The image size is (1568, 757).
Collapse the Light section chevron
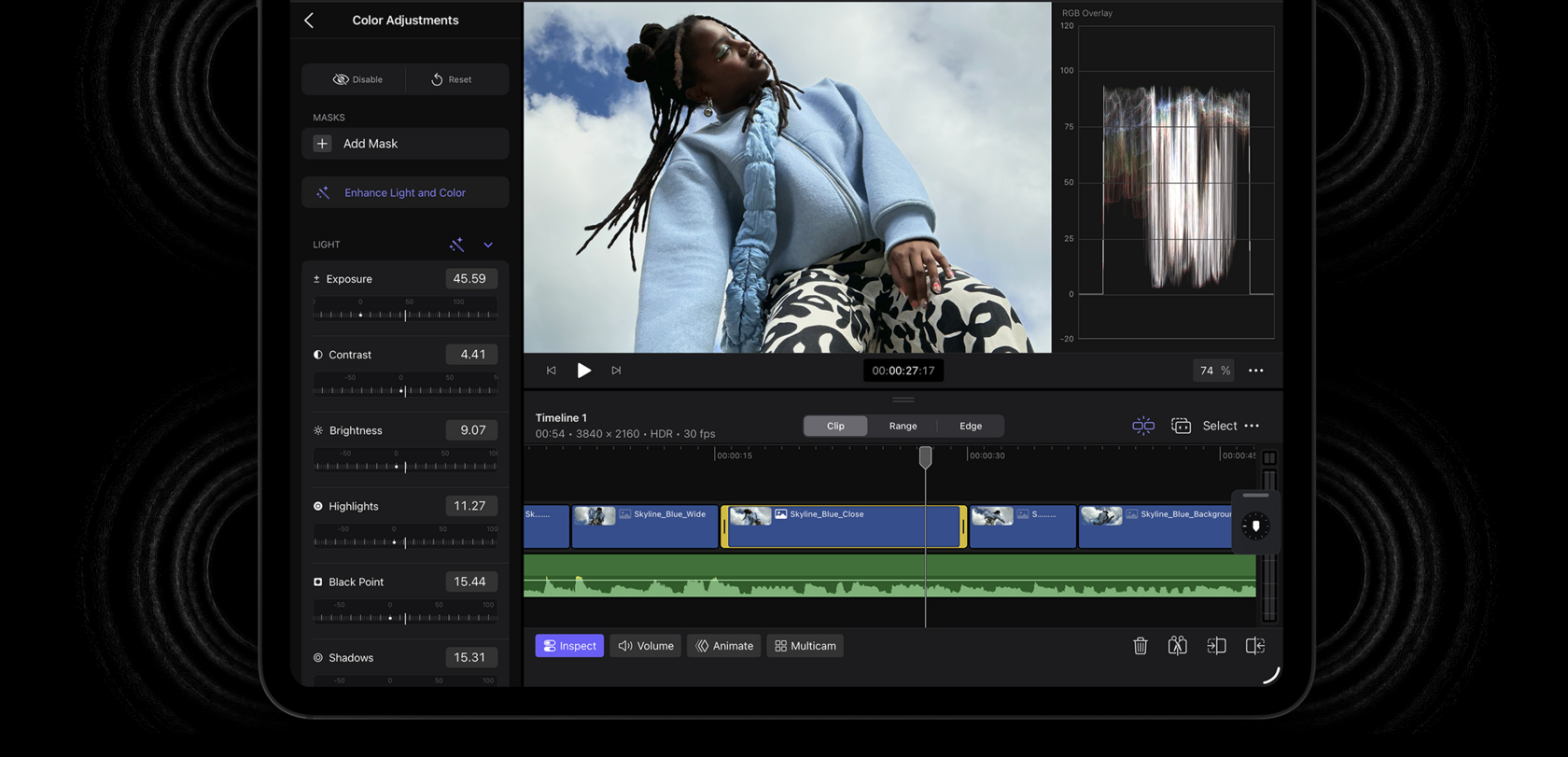pyautogui.click(x=488, y=245)
